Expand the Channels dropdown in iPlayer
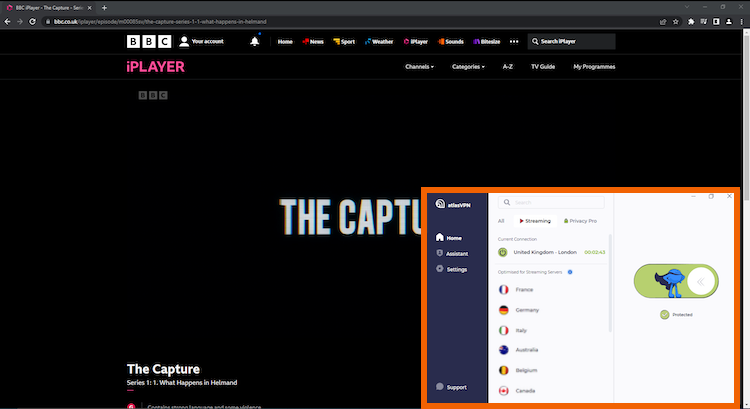 click(x=420, y=67)
